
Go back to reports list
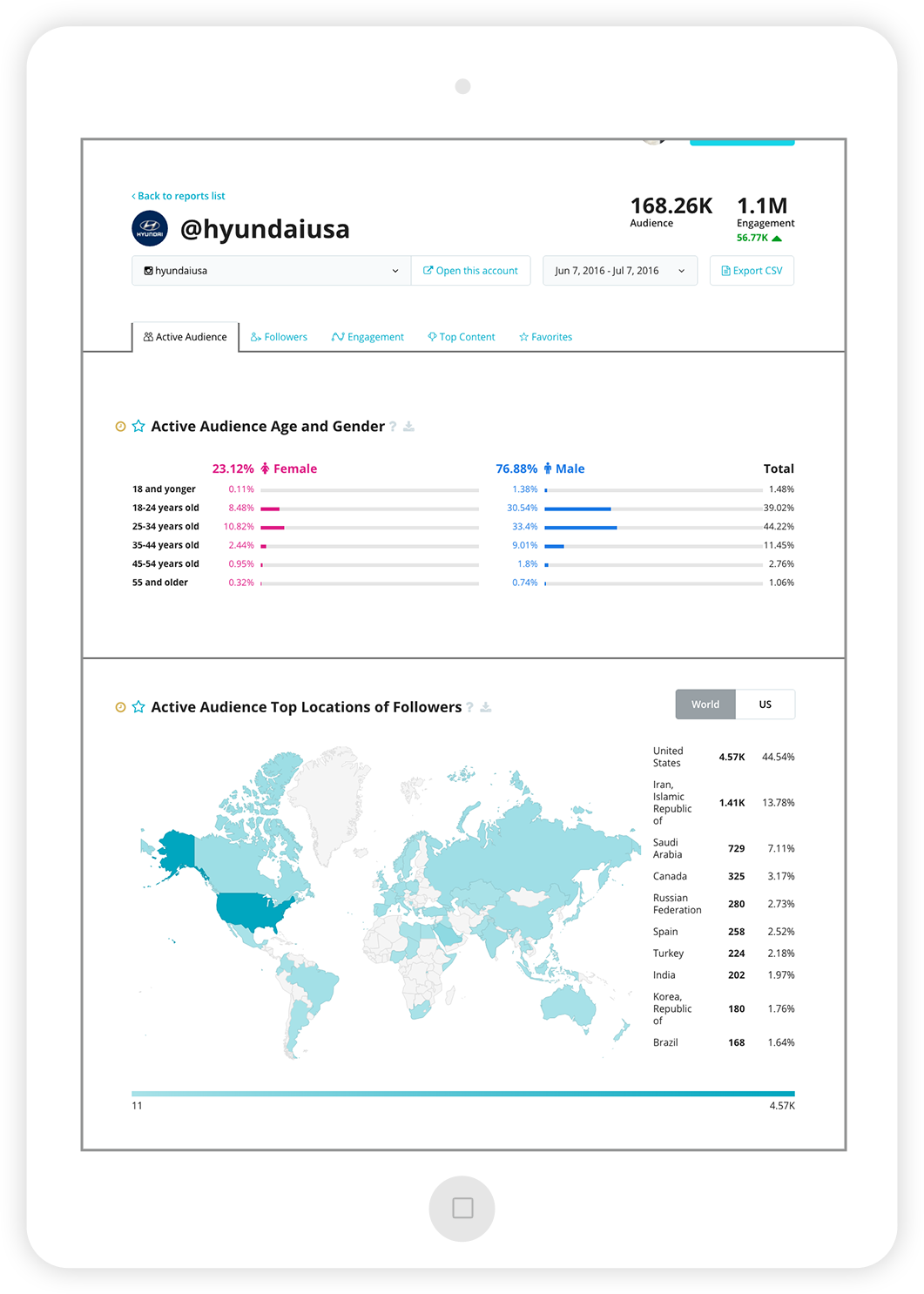coord(179,196)
